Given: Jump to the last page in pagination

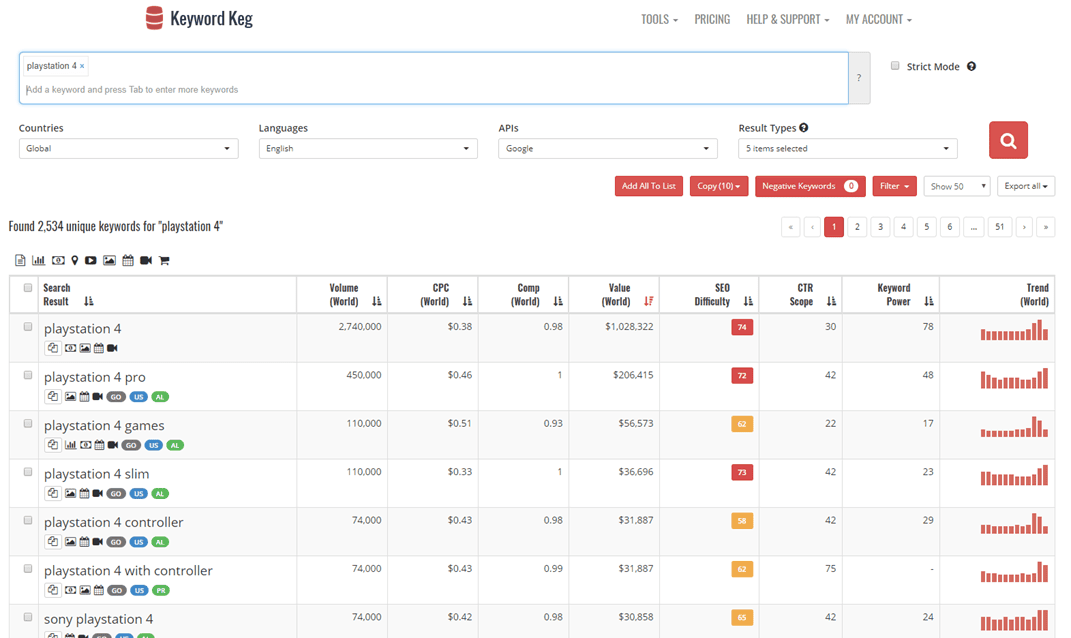Looking at the screenshot, I should (1046, 227).
